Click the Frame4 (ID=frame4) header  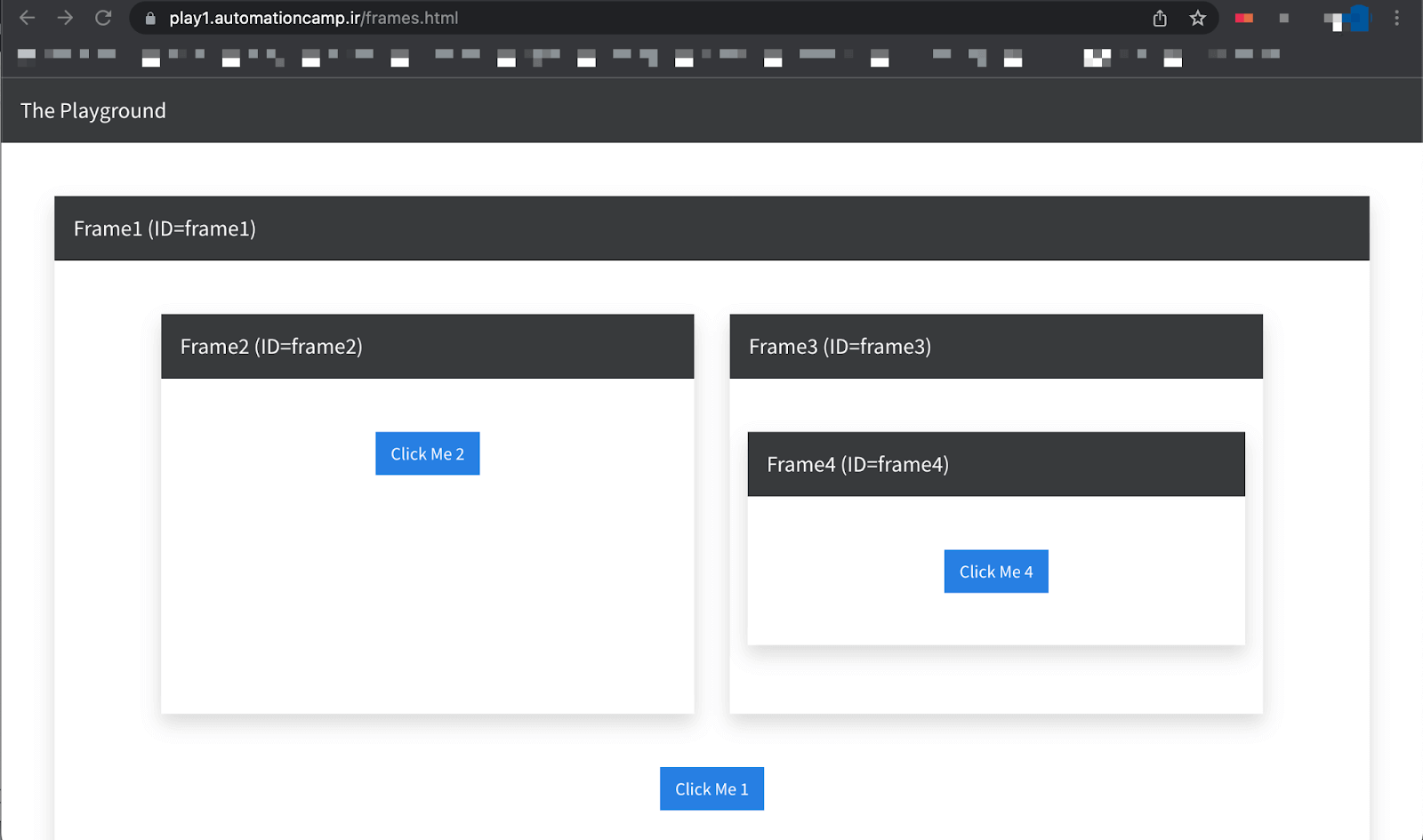pyautogui.click(x=857, y=465)
